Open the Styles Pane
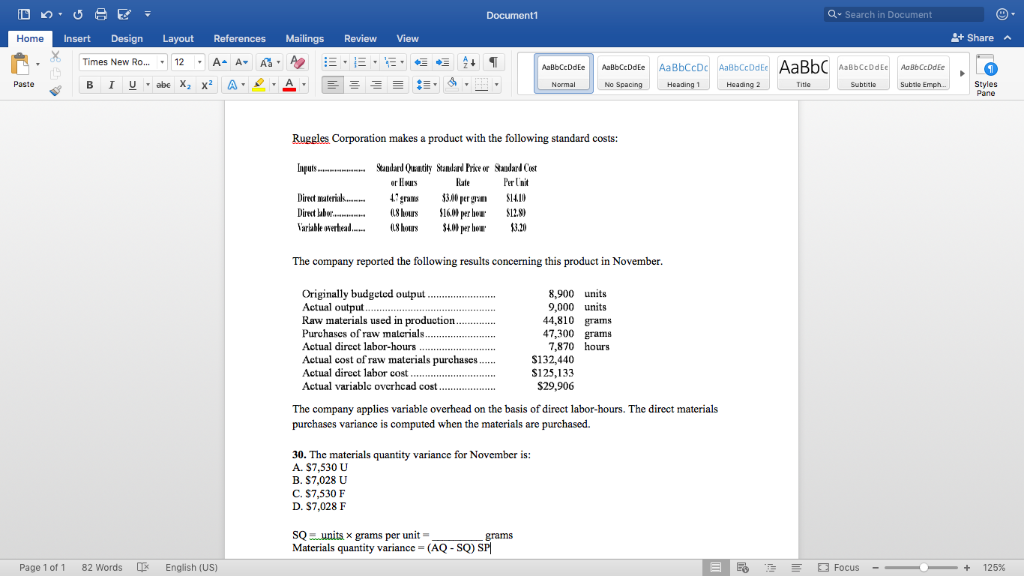 click(985, 76)
